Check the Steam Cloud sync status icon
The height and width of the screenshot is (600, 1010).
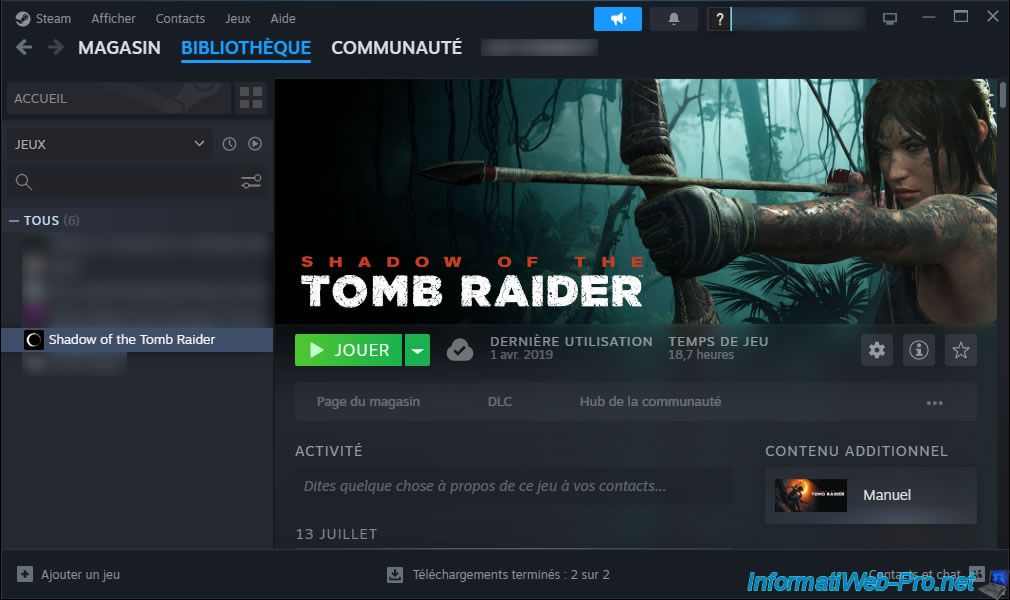pyautogui.click(x=460, y=350)
